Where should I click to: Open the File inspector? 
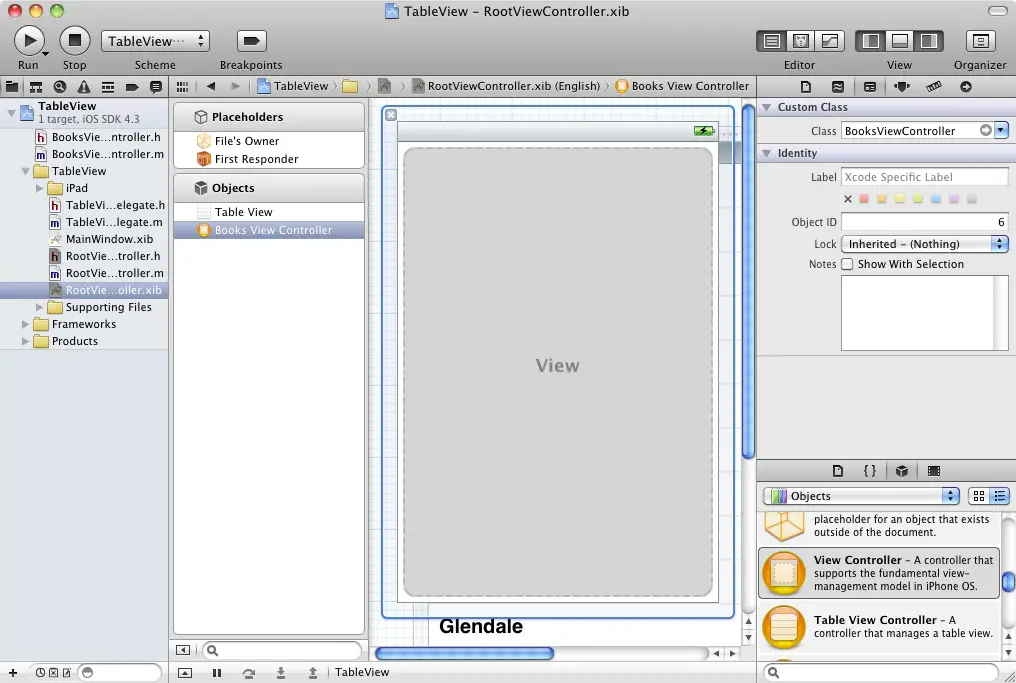click(806, 86)
